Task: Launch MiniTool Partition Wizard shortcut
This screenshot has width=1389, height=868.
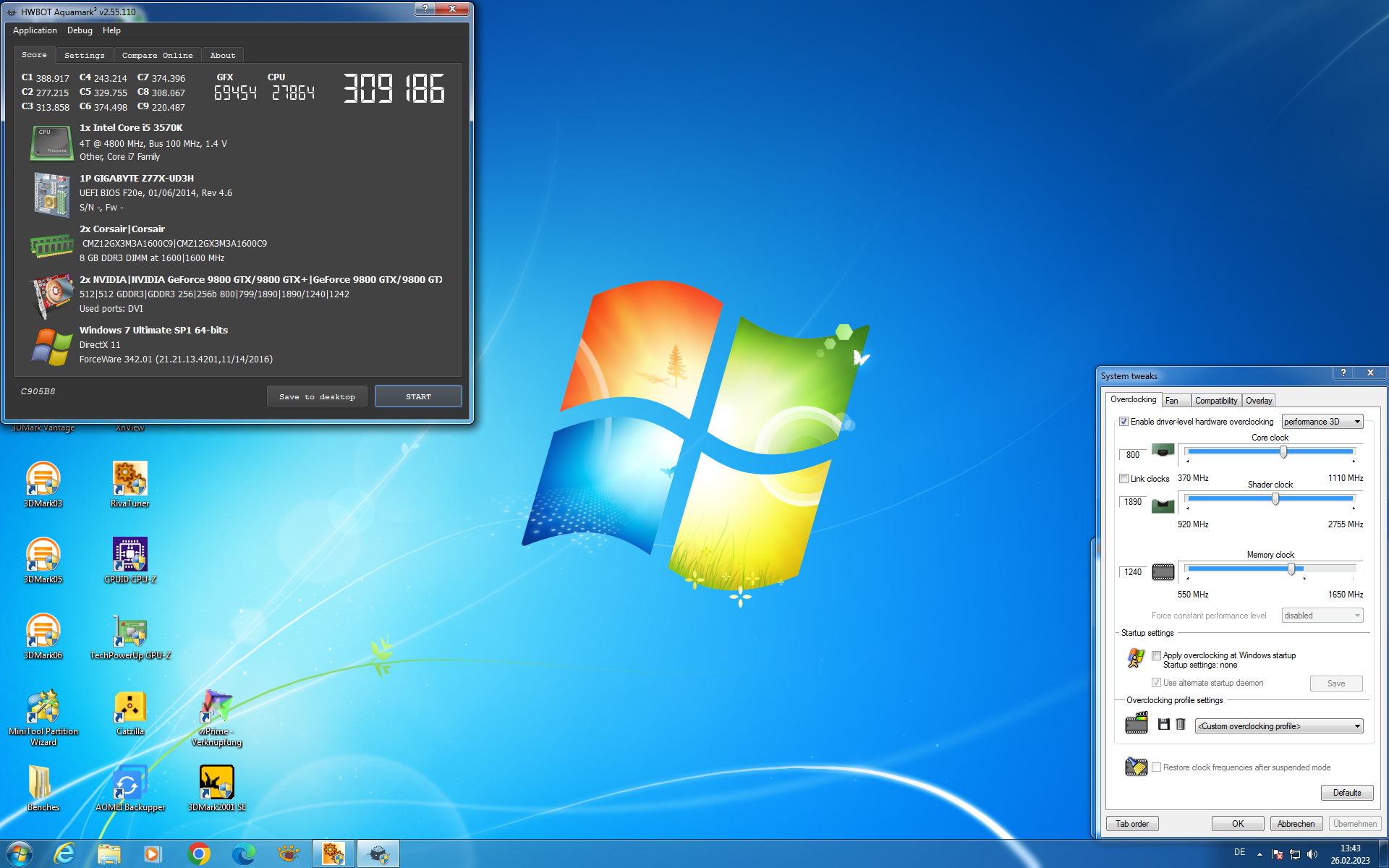Action: click(43, 716)
